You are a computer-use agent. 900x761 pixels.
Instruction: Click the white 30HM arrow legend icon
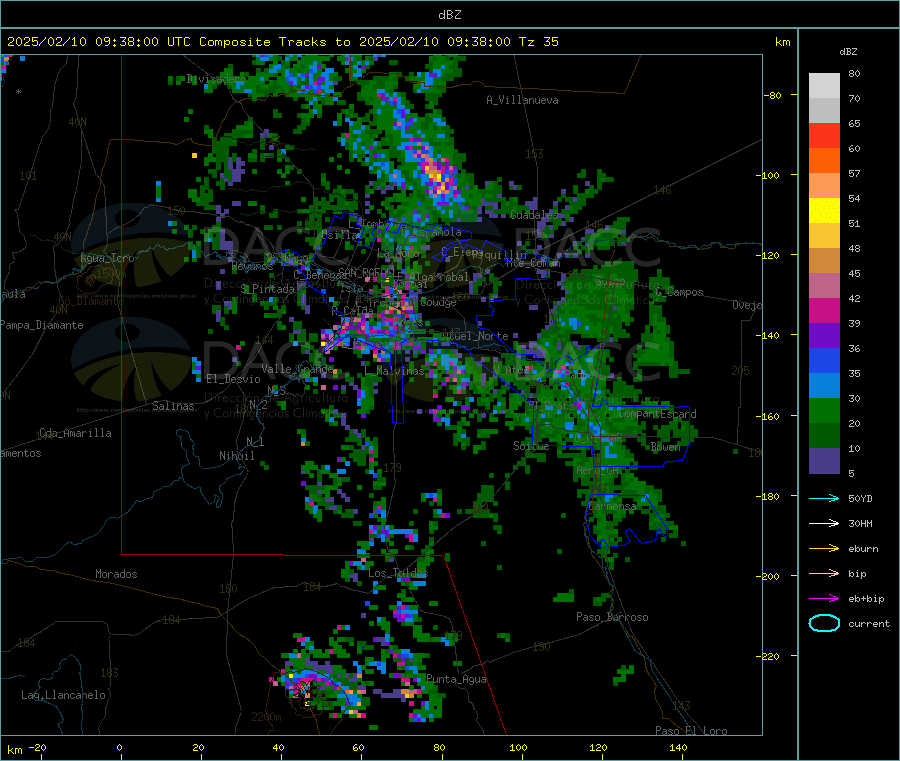point(824,523)
